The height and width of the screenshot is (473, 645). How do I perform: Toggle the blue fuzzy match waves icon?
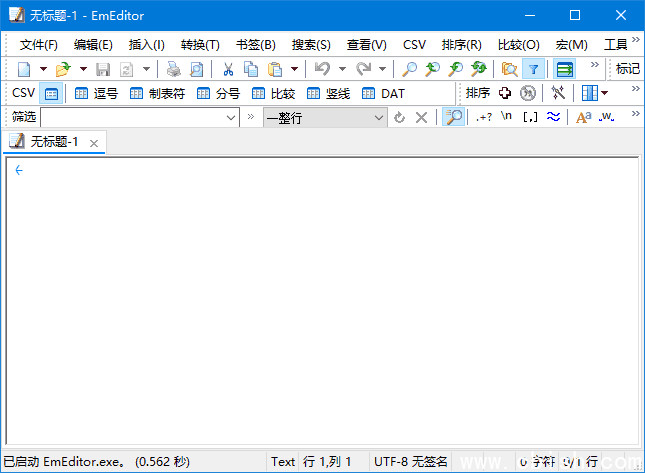(553, 117)
